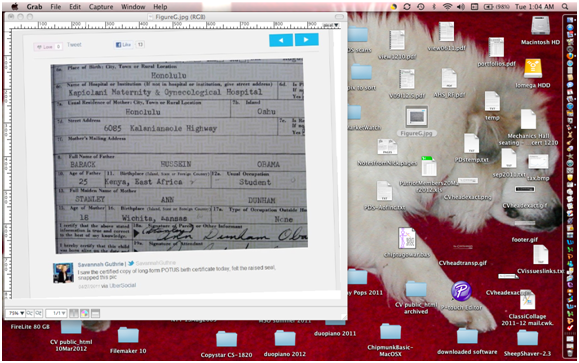
Task: Open the ruler units pixel dropdown
Action: 330,25
